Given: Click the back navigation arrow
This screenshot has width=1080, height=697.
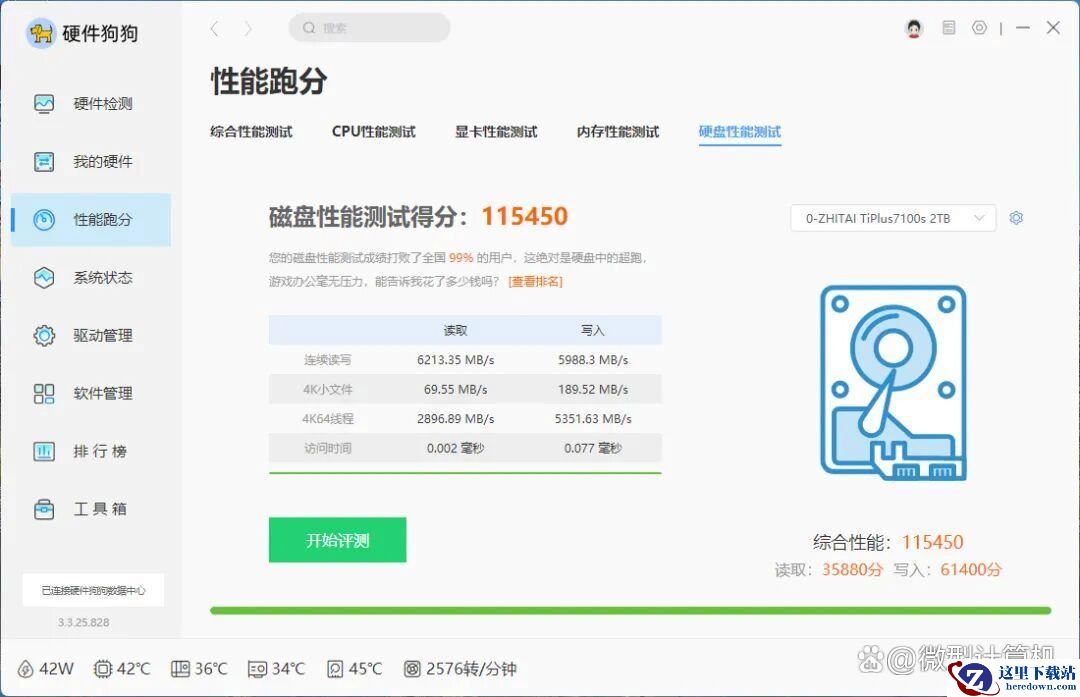Looking at the screenshot, I should click(x=214, y=29).
